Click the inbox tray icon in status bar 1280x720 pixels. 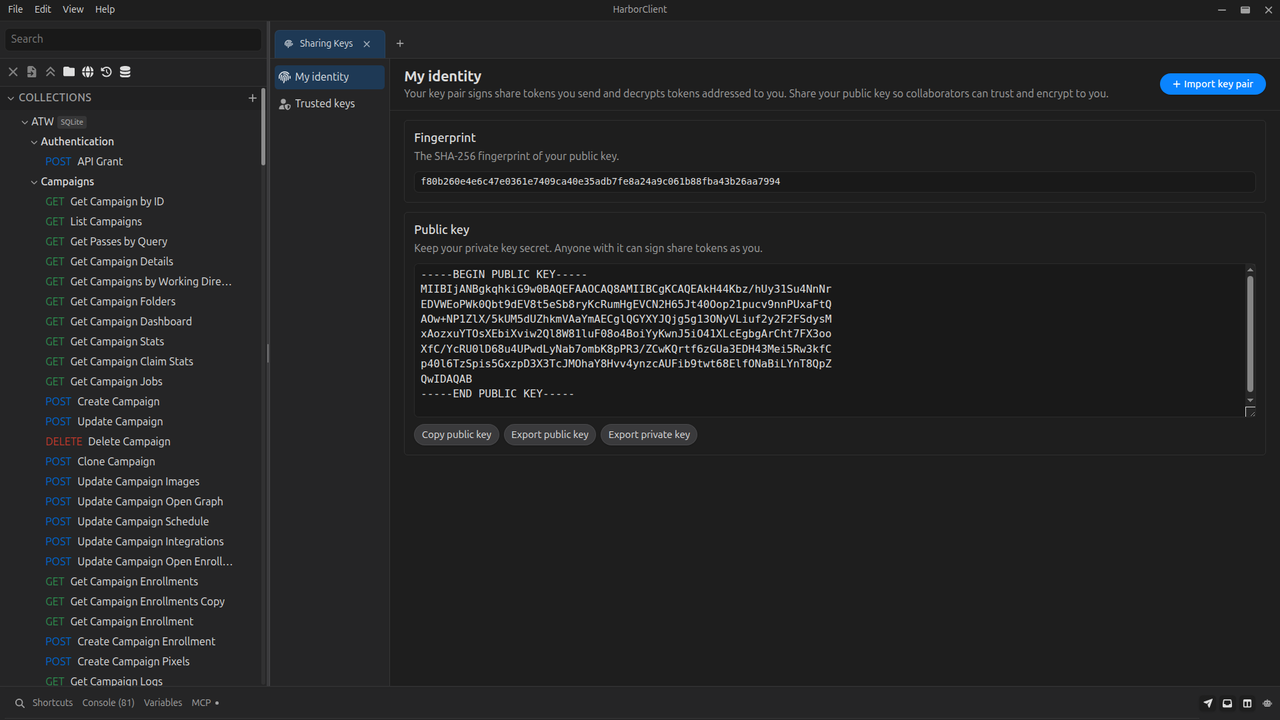(x=1227, y=703)
